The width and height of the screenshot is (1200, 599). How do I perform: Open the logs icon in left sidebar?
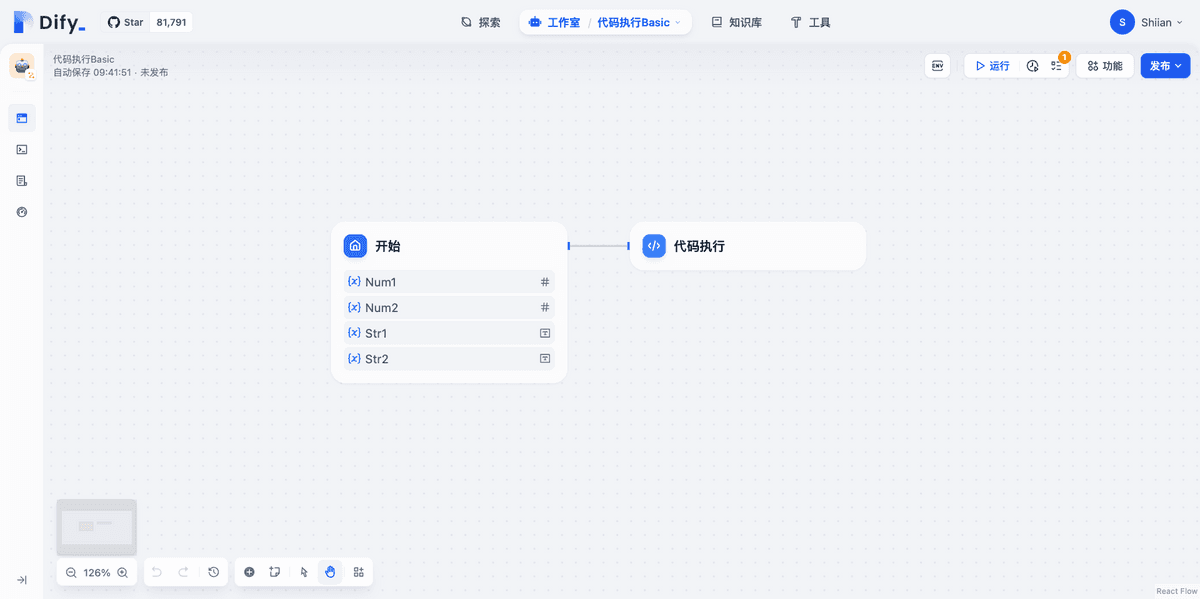(x=22, y=181)
